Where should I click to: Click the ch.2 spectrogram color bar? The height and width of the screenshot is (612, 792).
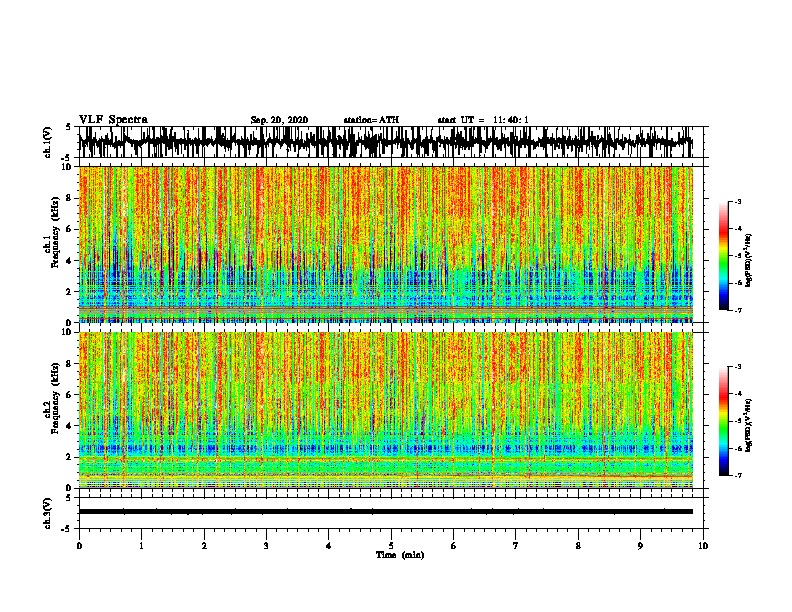click(724, 421)
